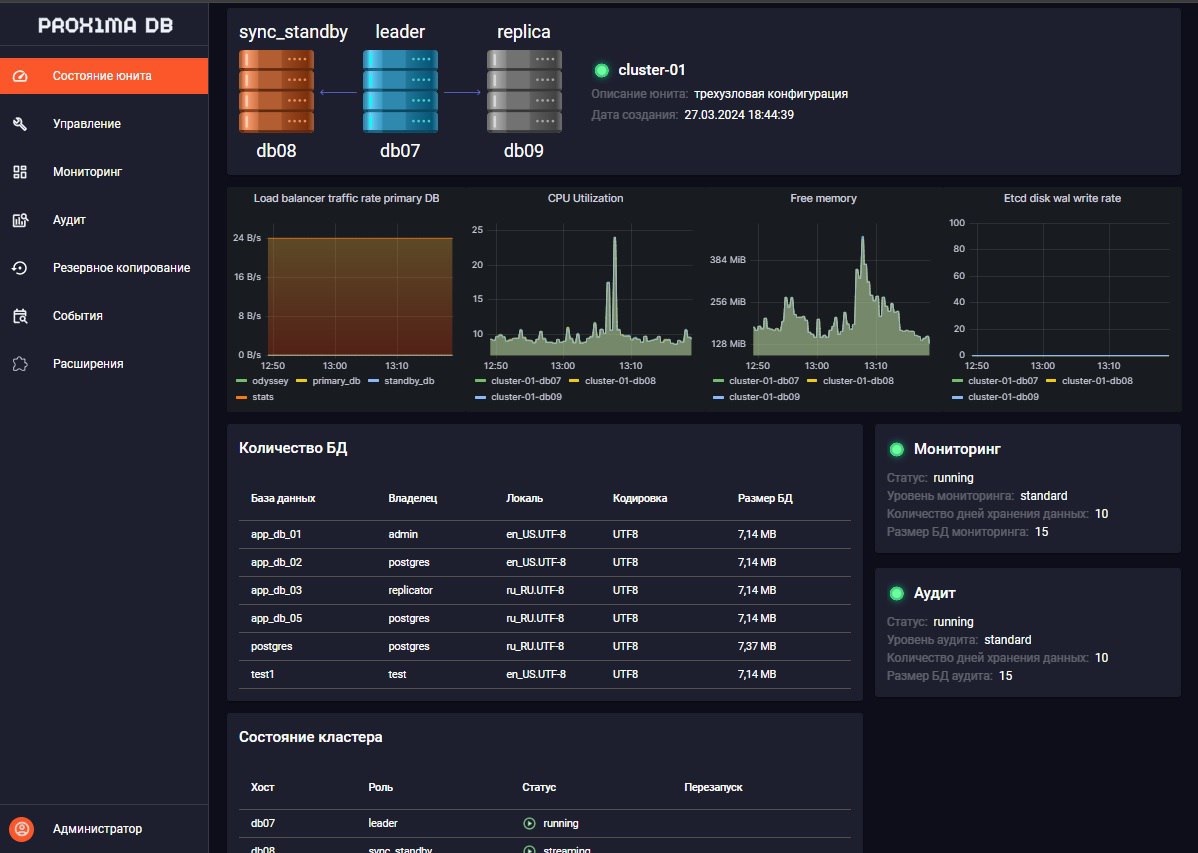
Task: Select the gray db09 replica server
Action: [x=524, y=91]
